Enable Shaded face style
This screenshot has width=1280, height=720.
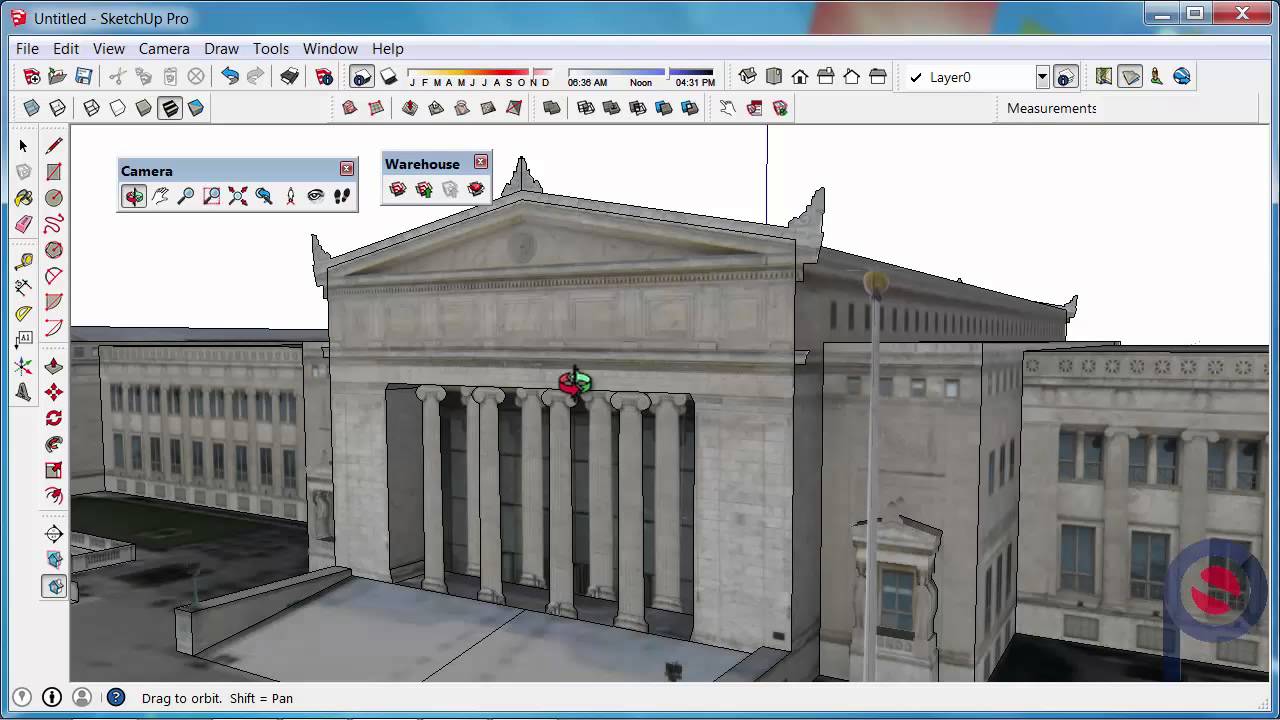point(144,108)
